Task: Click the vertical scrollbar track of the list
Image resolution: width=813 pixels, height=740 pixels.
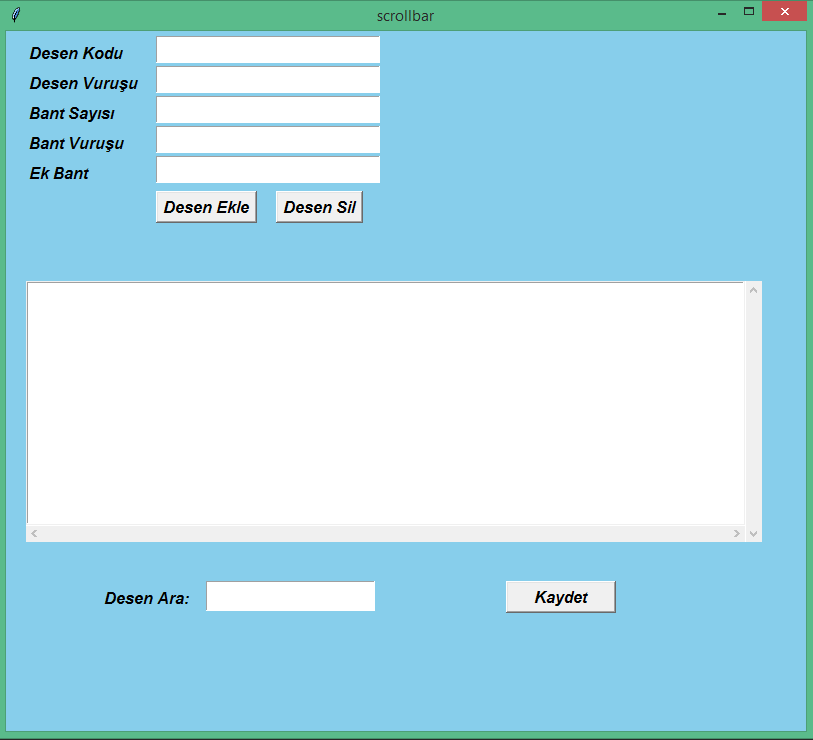Action: click(753, 410)
